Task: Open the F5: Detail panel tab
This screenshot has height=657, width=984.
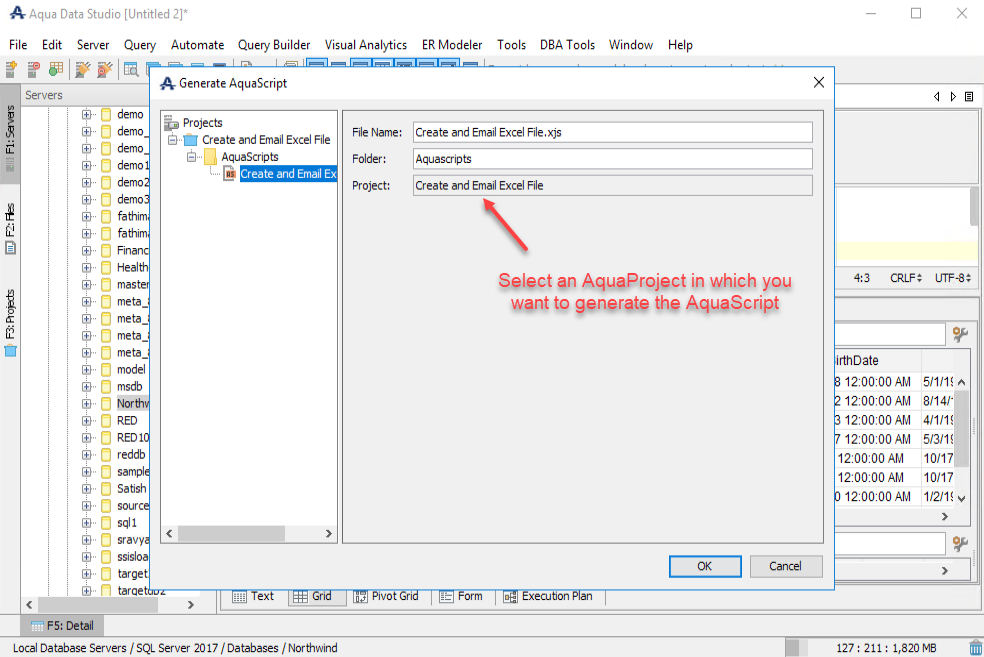Action: [x=62, y=626]
